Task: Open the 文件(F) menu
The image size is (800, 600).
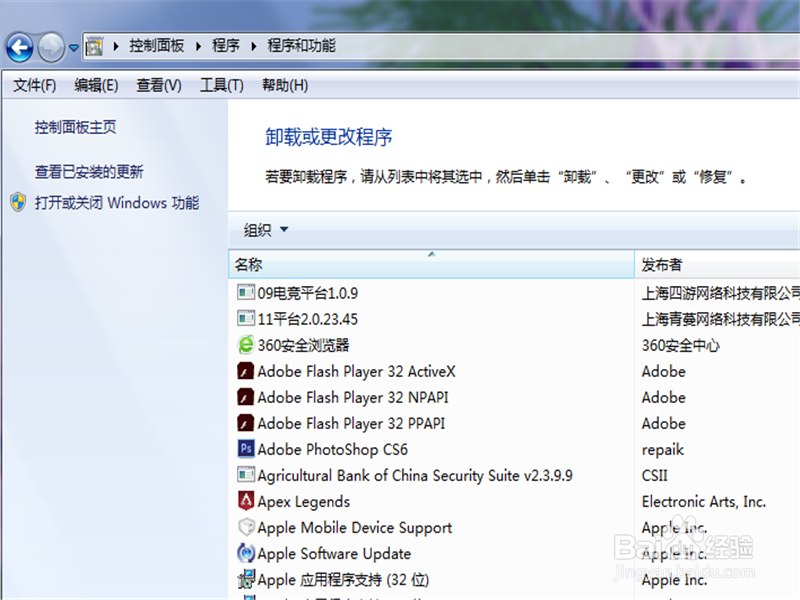Action: coord(35,85)
